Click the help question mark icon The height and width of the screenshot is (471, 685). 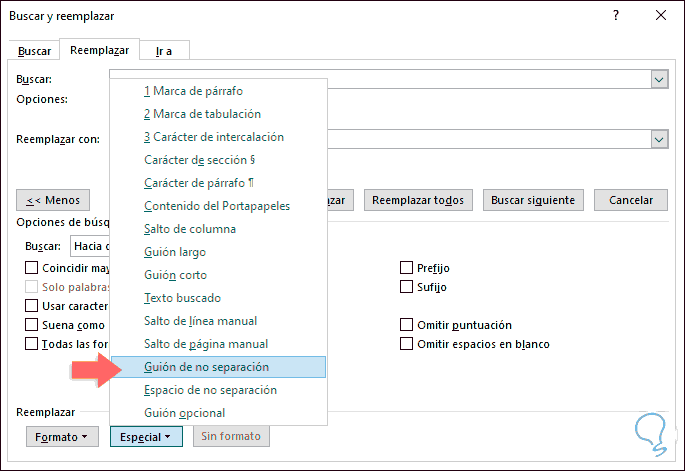614,15
